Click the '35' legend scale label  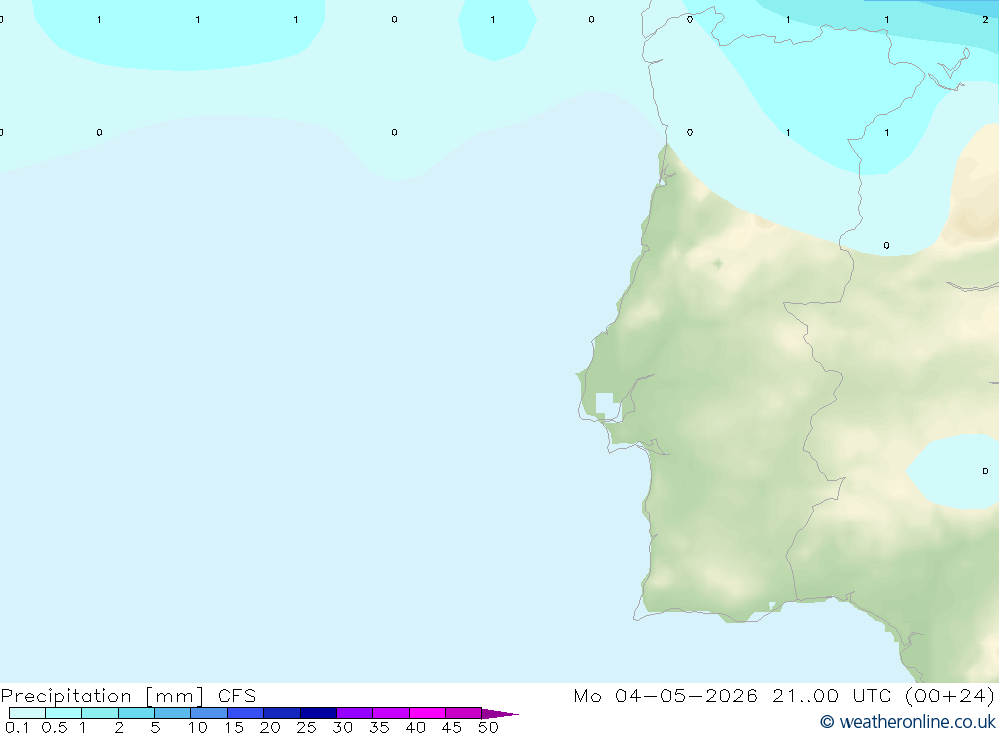pyautogui.click(x=379, y=727)
